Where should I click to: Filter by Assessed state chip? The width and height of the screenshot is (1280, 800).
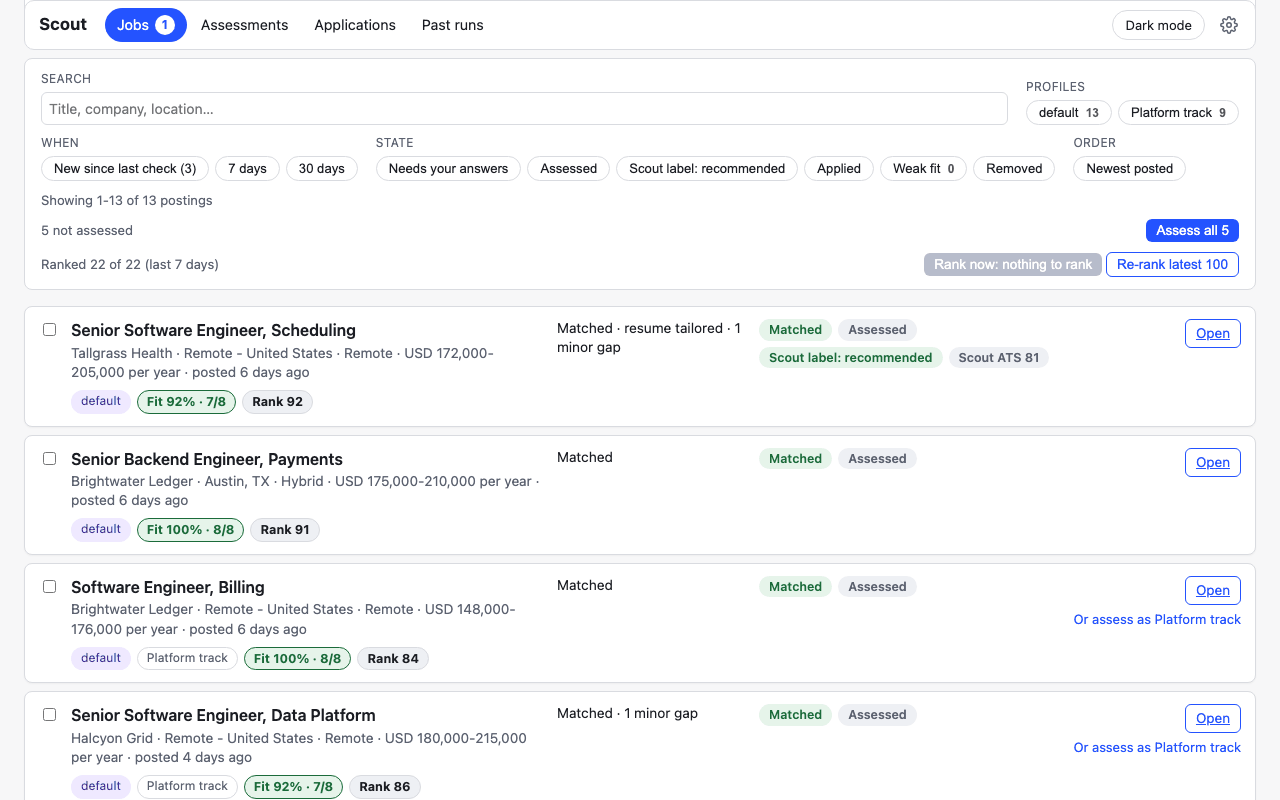coord(569,168)
